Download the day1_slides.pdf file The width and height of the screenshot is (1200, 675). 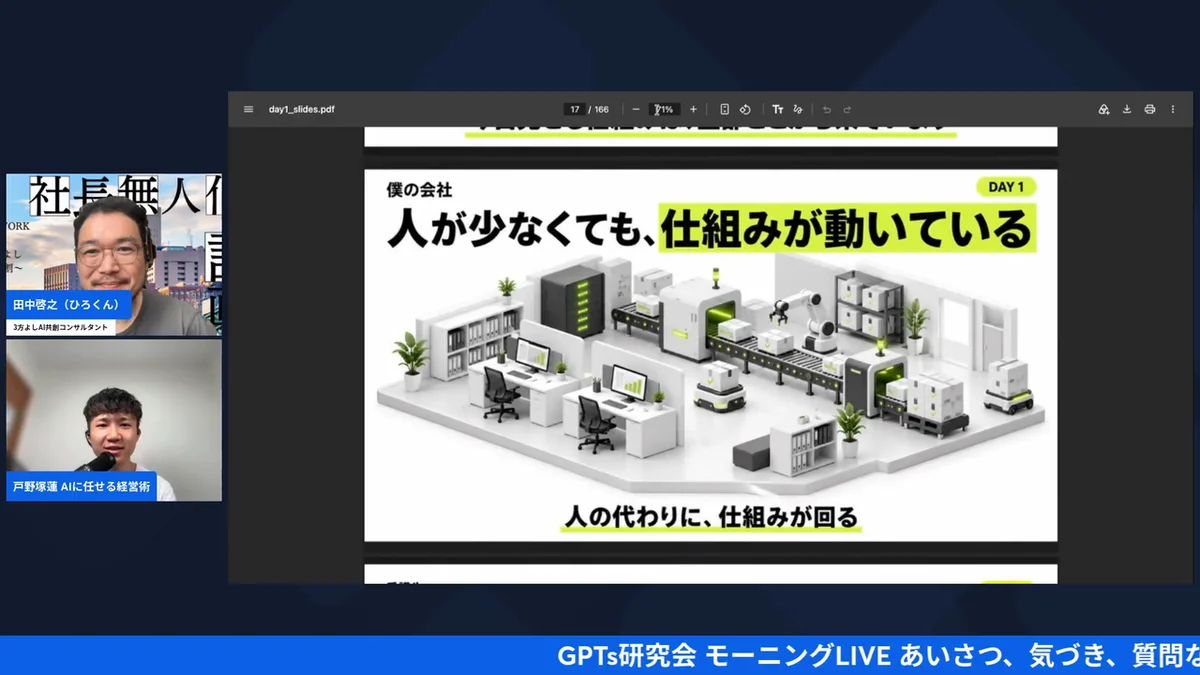pyautogui.click(x=1127, y=109)
